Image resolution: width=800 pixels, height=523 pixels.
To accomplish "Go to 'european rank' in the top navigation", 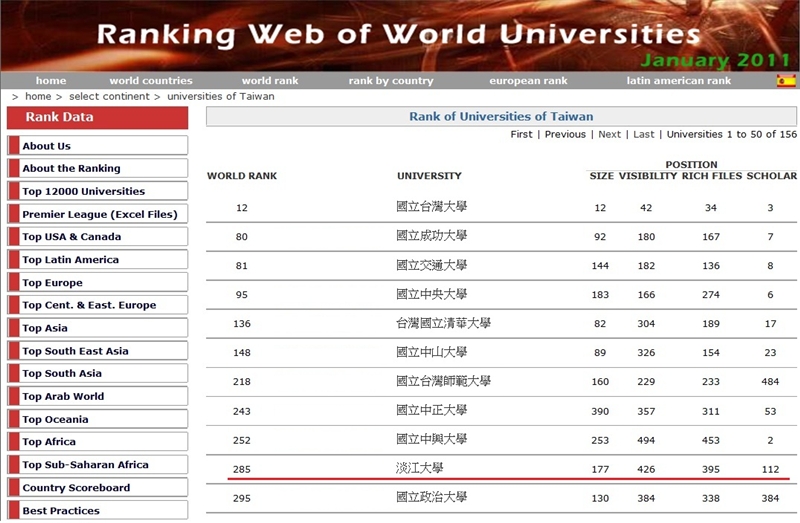I will (528, 81).
